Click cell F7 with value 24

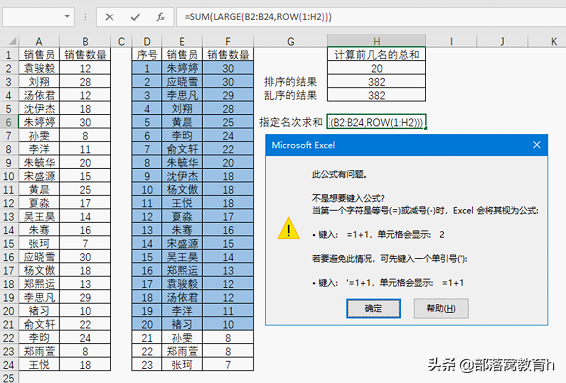228,136
